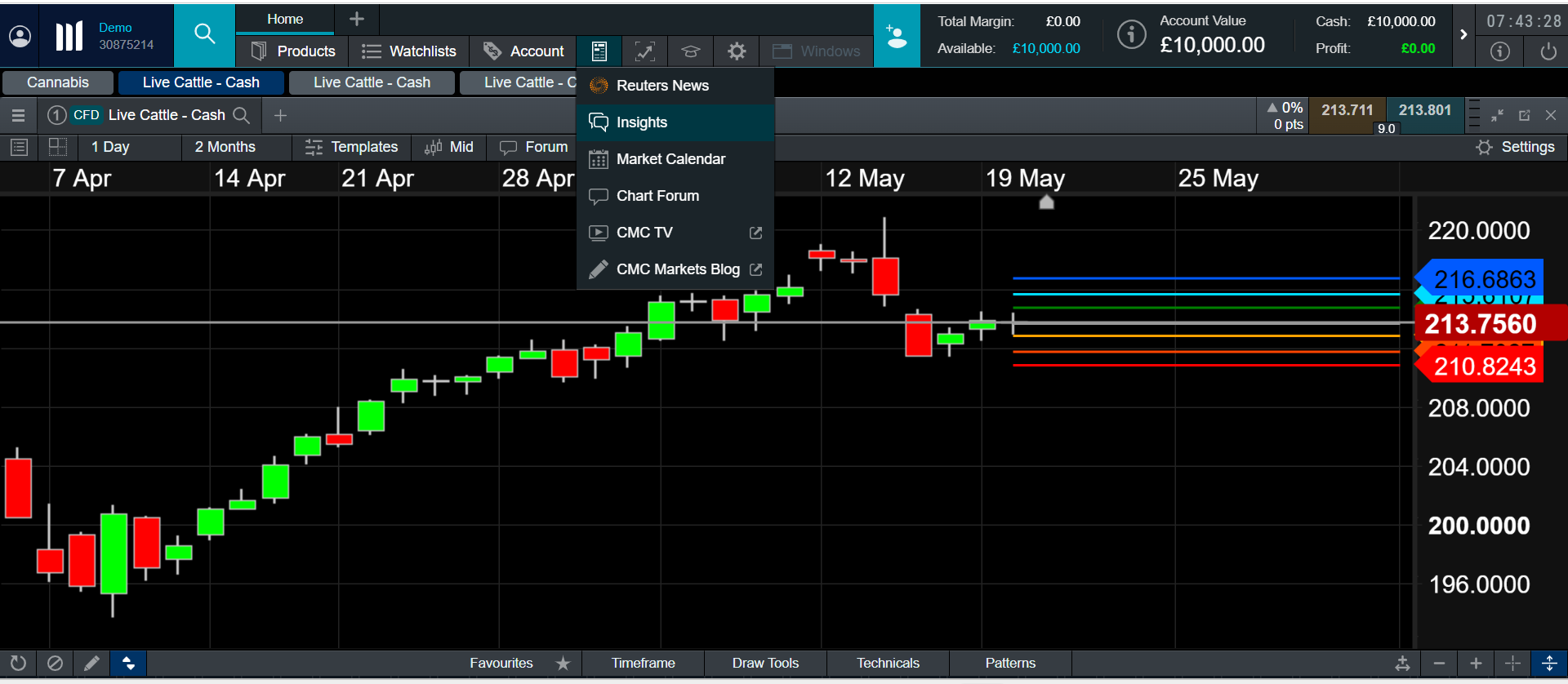The image size is (1568, 684).
Task: Open chart Templates menu
Action: pyautogui.click(x=351, y=147)
